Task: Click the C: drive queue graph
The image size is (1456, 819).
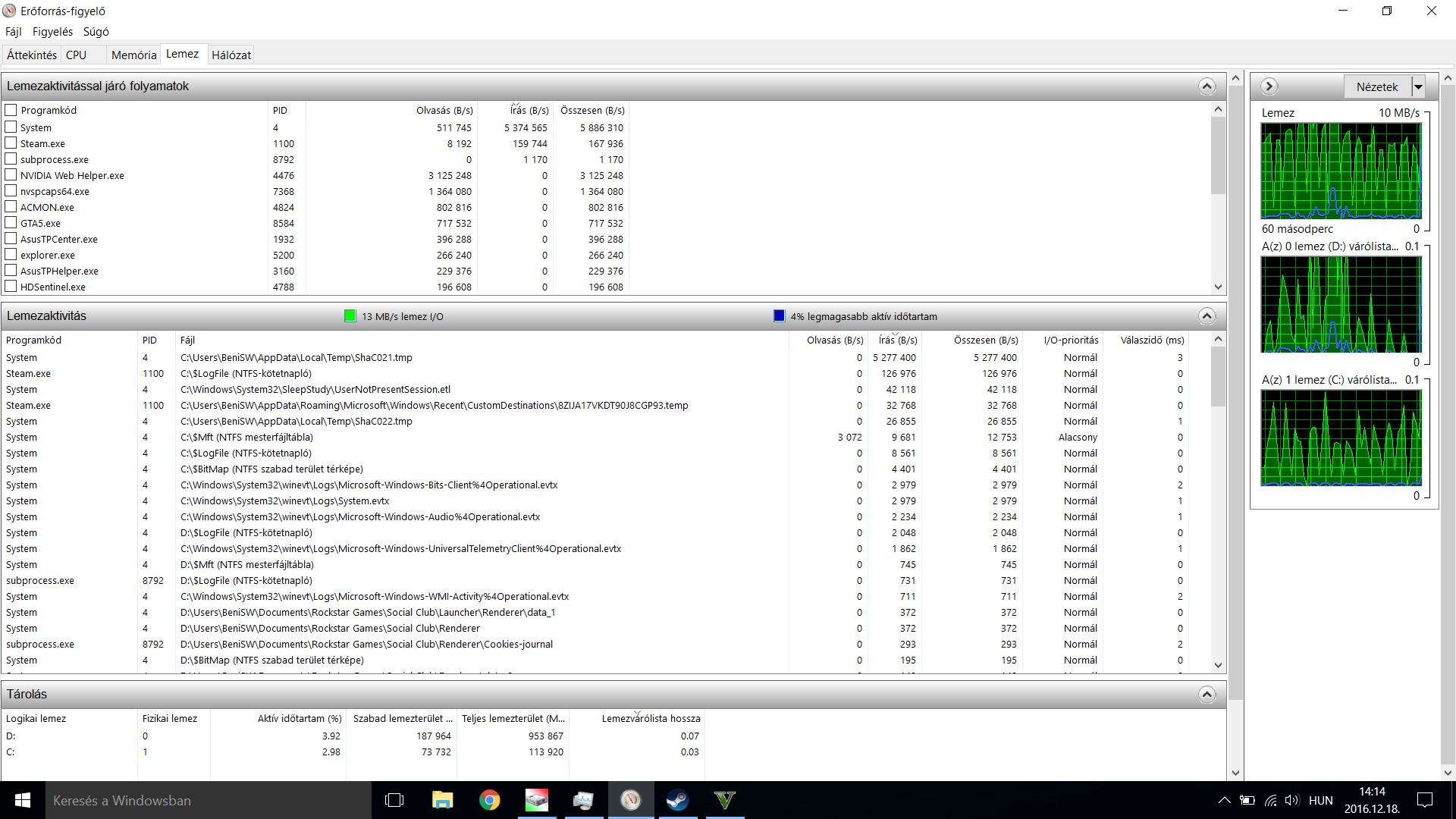Action: click(x=1341, y=438)
